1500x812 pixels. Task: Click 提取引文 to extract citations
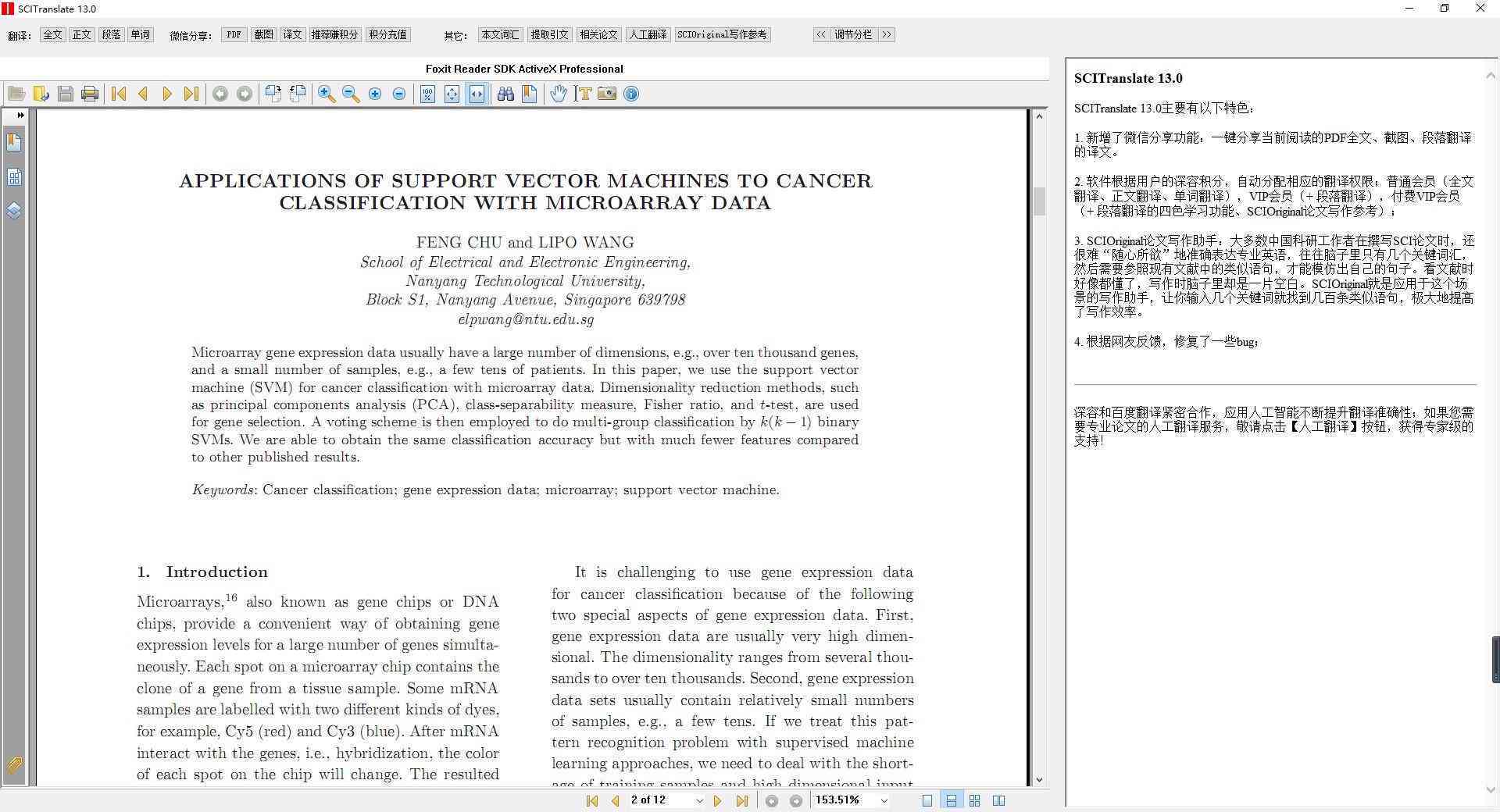[549, 34]
